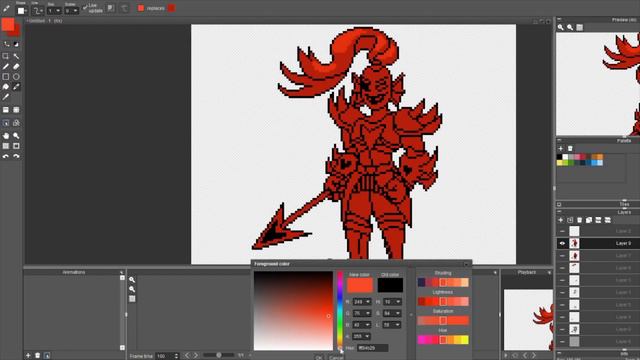Zoom in on the Preview panel
The width and height of the screenshot is (640, 360).
[561, 27]
